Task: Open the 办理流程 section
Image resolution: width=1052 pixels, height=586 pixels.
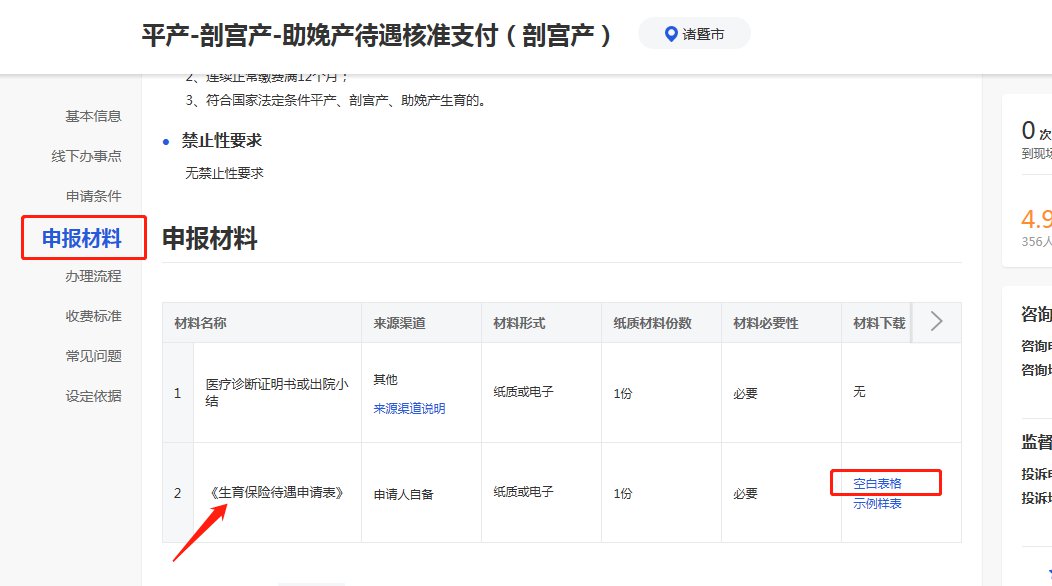Action: [93, 276]
